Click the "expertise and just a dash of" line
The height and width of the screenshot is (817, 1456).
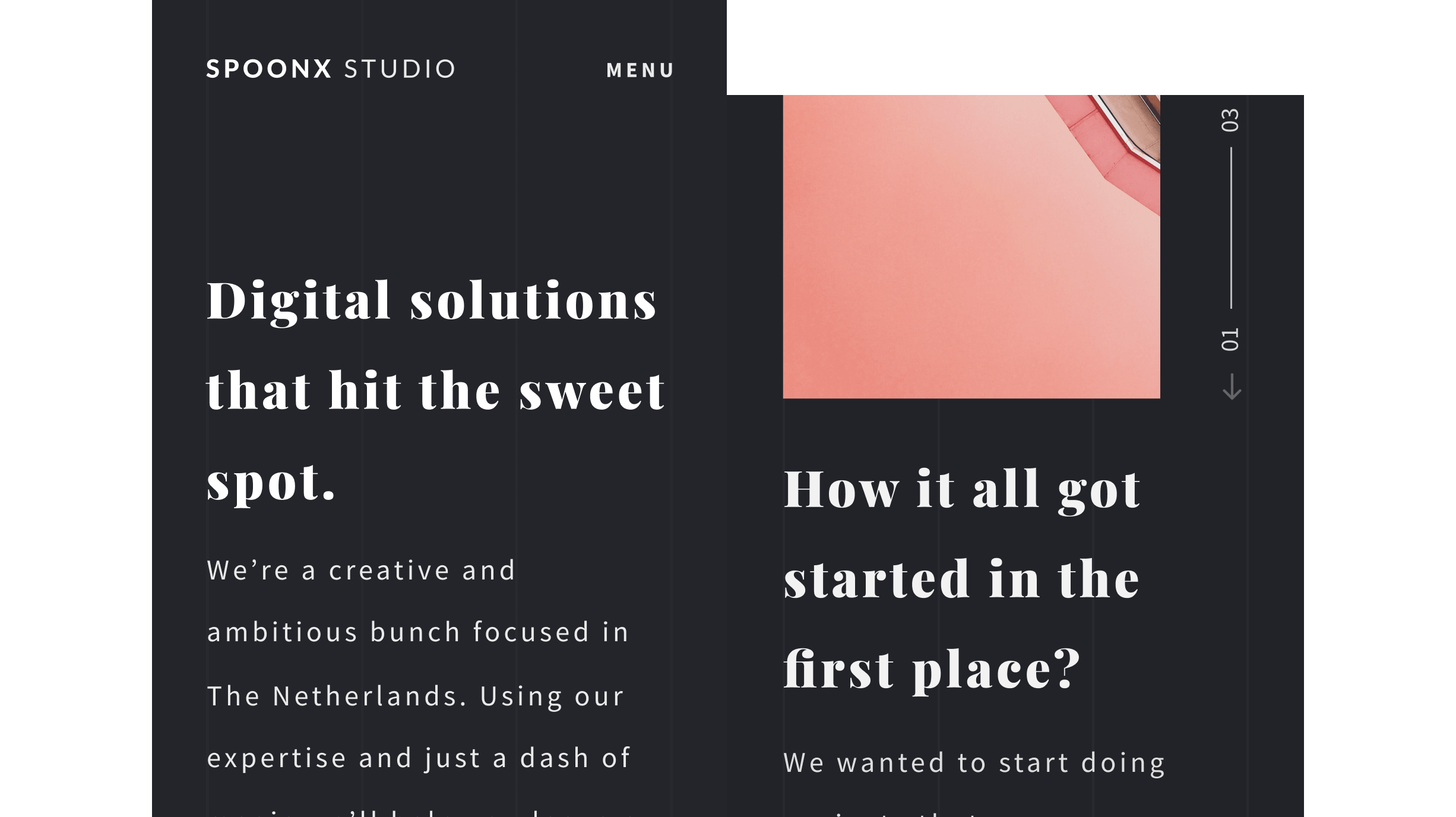[419, 759]
